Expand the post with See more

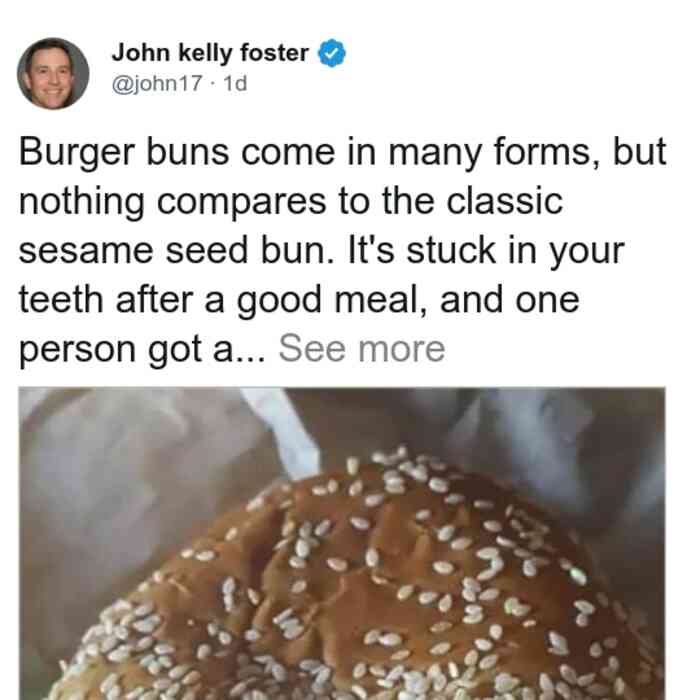362,349
